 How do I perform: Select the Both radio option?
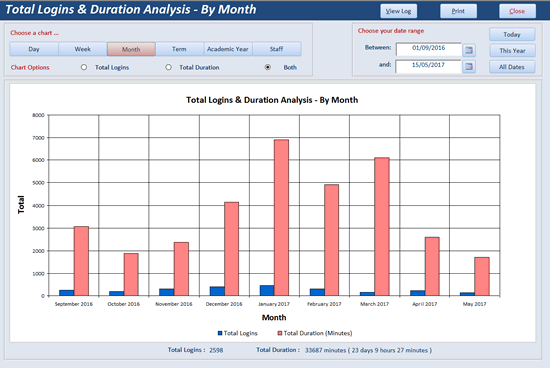tap(268, 67)
